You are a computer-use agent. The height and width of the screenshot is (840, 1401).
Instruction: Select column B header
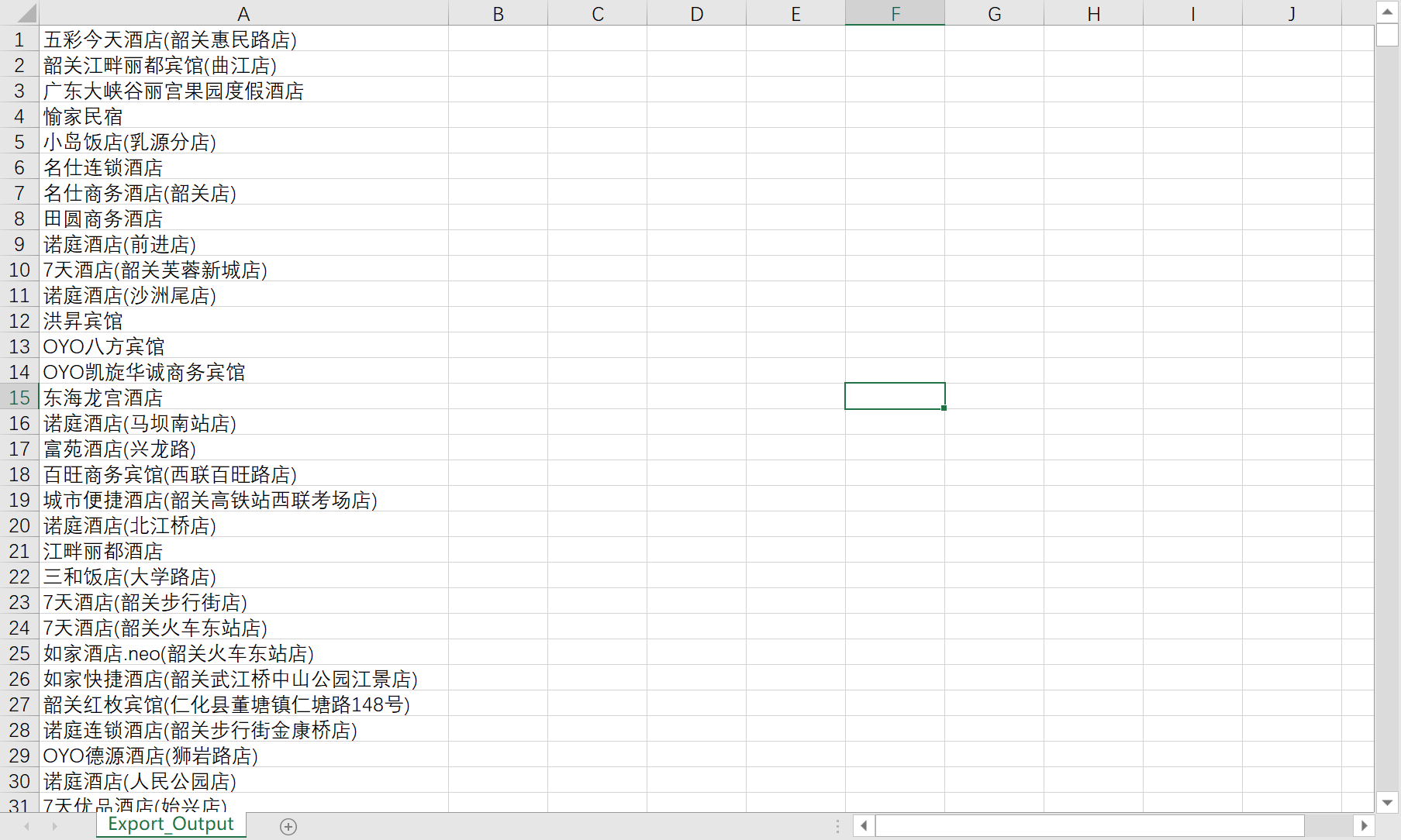498,13
